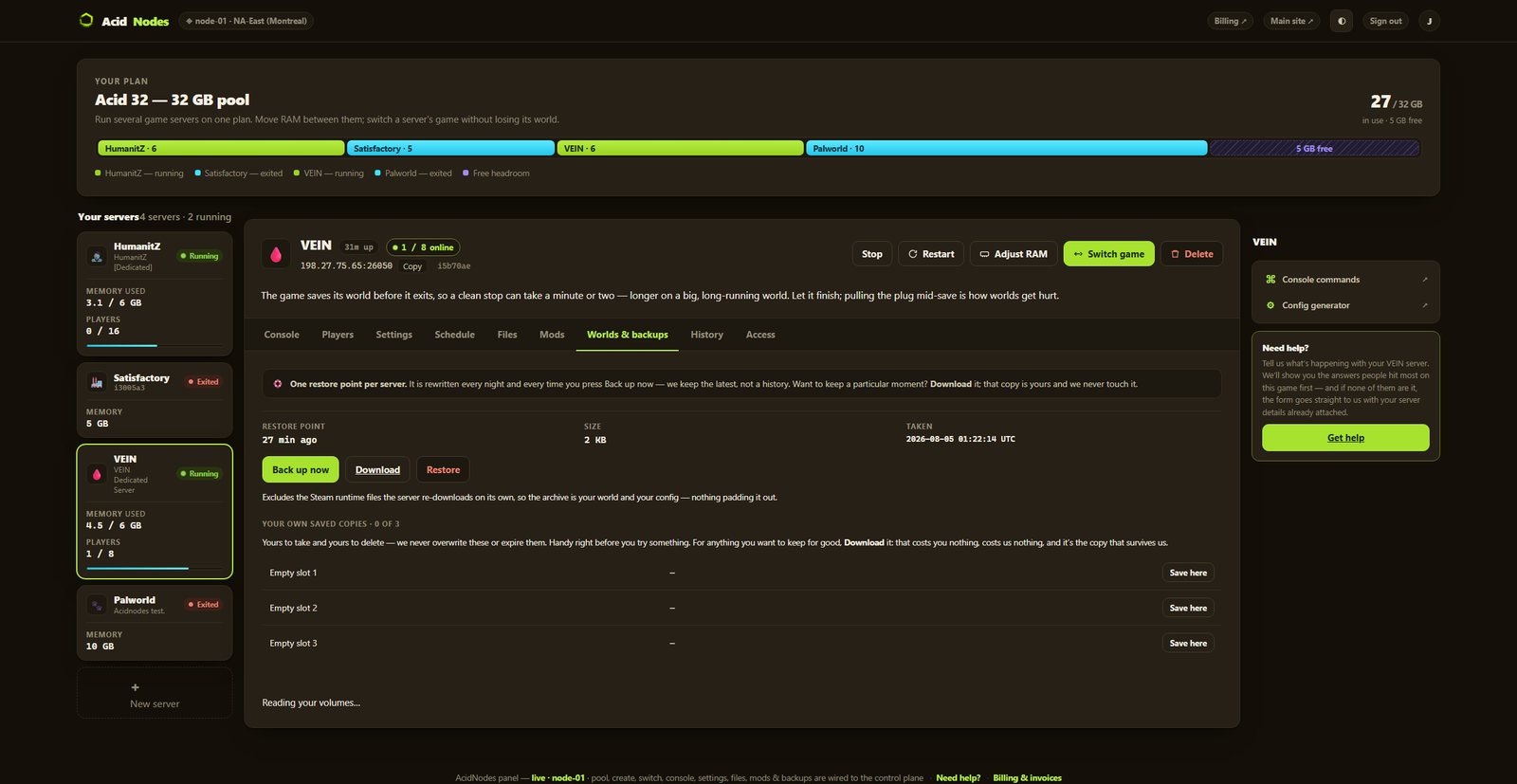Click the Running badge on the HumanitZ card
The width and height of the screenshot is (1517, 784).
199,256
